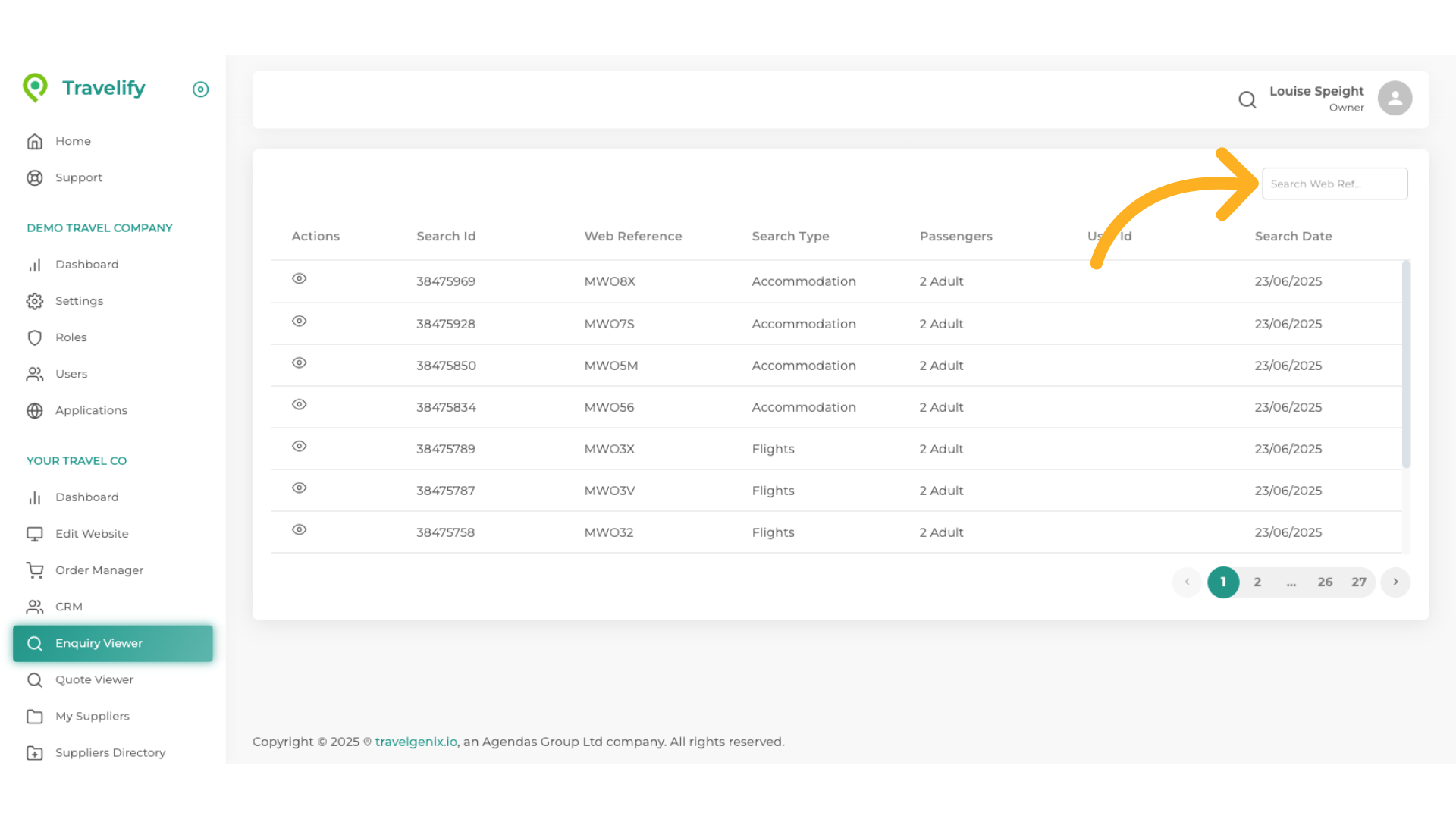Open Edit Website menu item
Image resolution: width=1456 pixels, height=819 pixels.
[92, 534]
